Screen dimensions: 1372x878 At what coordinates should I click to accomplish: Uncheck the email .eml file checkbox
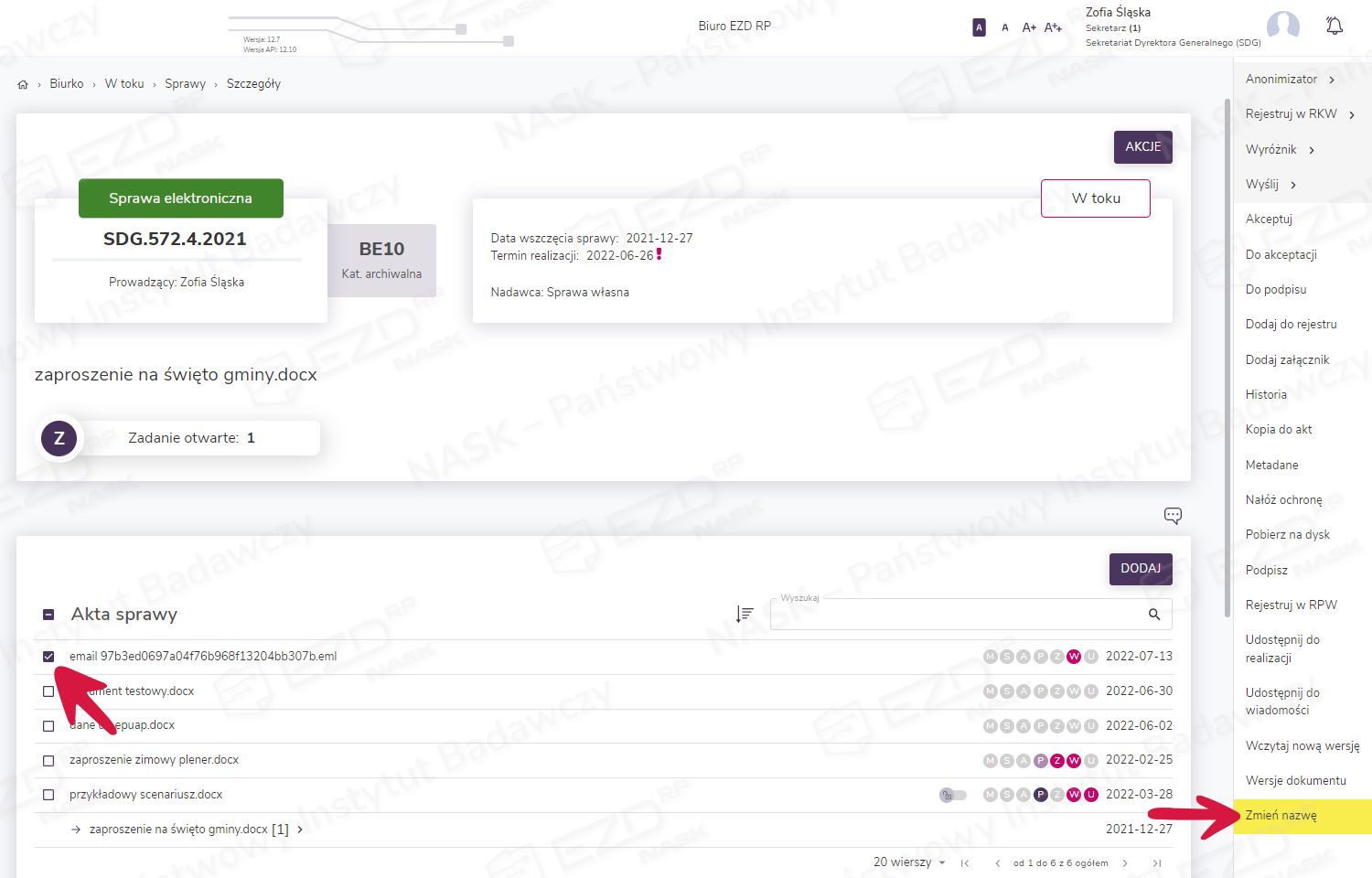48,657
